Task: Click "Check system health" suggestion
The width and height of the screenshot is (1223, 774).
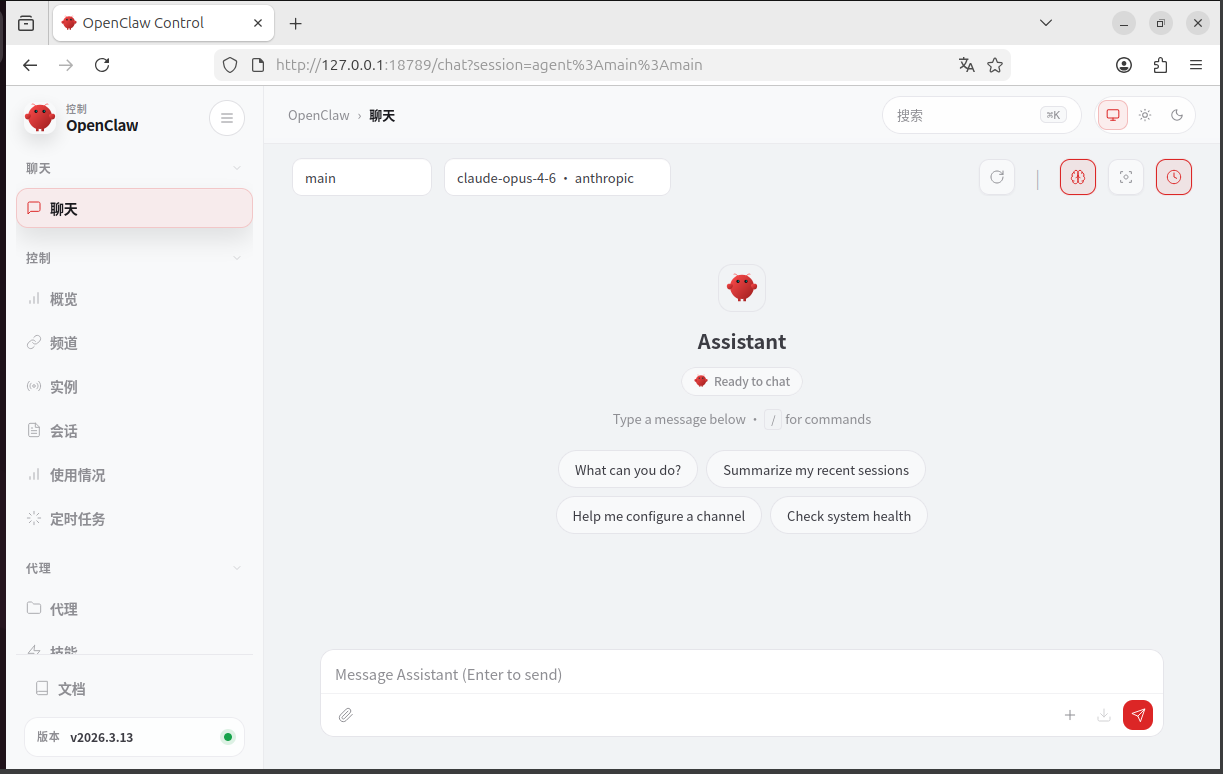Action: 848,516
